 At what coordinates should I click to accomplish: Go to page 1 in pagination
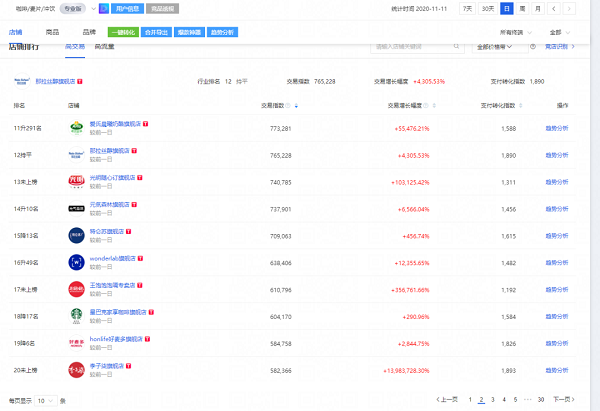[470, 400]
